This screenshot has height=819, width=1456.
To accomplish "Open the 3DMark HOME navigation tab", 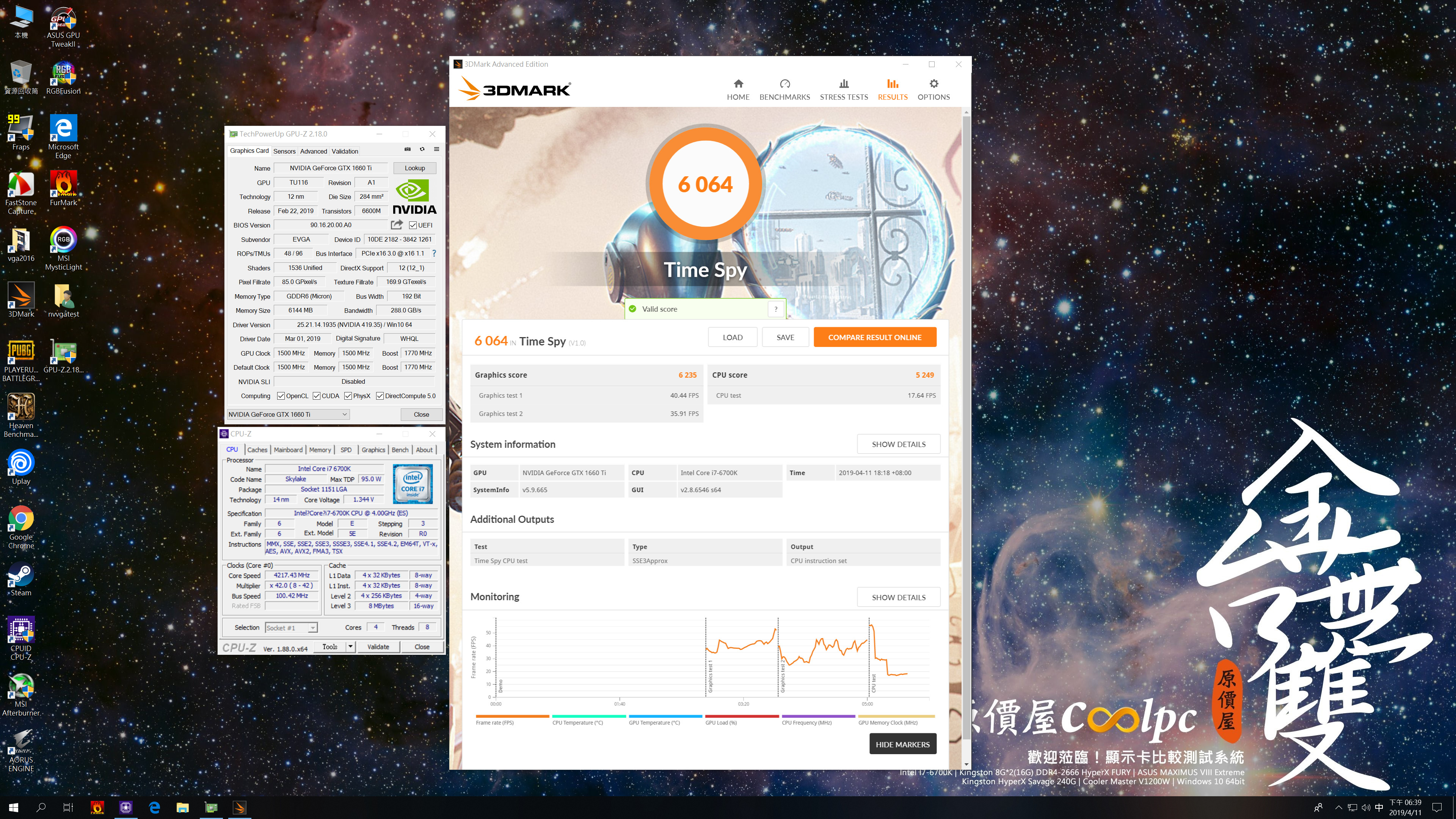I will (737, 90).
